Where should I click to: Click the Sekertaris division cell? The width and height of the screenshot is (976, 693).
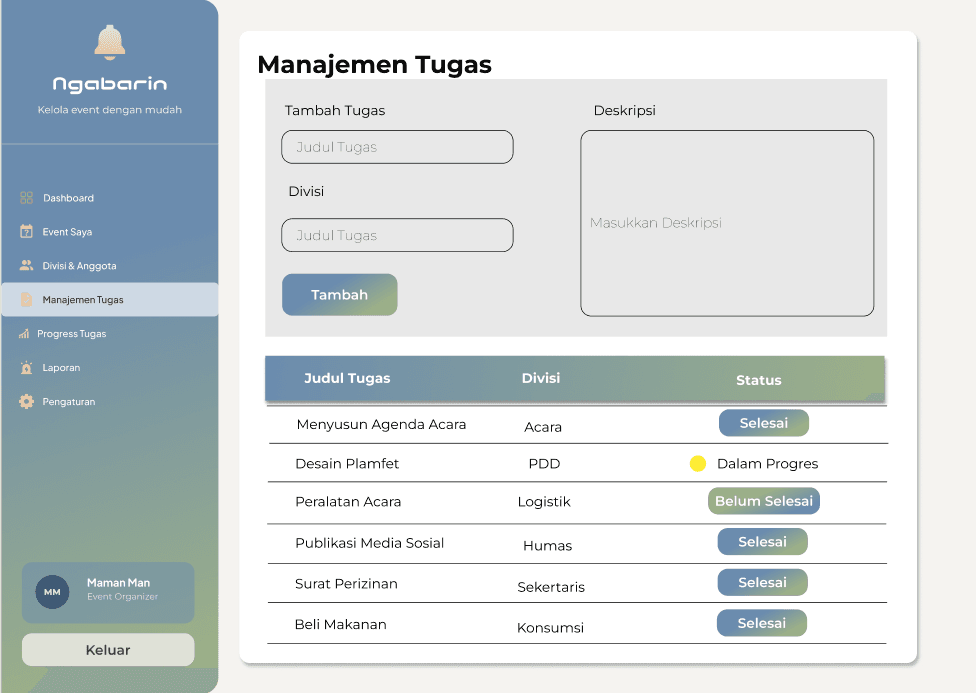point(551,587)
